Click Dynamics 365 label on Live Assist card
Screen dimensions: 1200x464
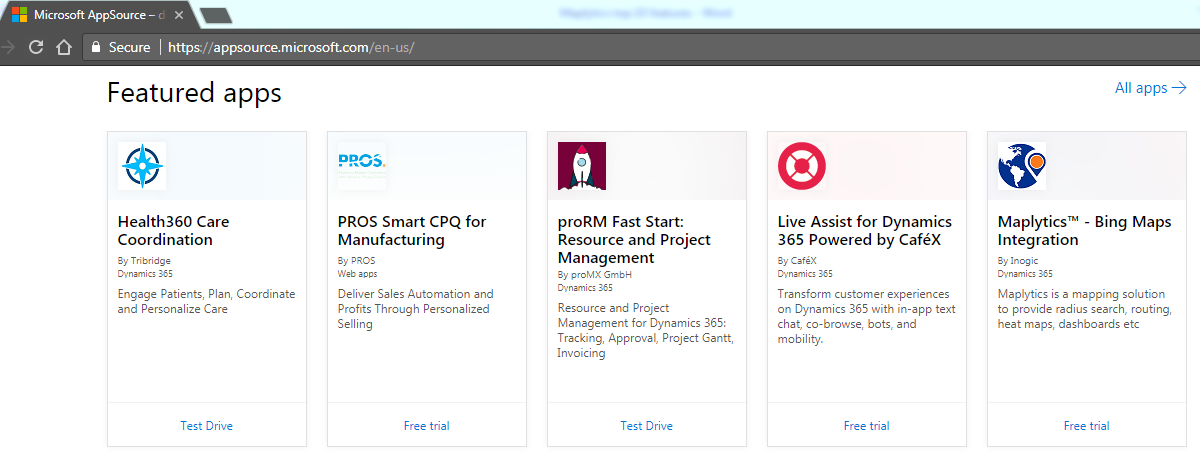[x=805, y=273]
